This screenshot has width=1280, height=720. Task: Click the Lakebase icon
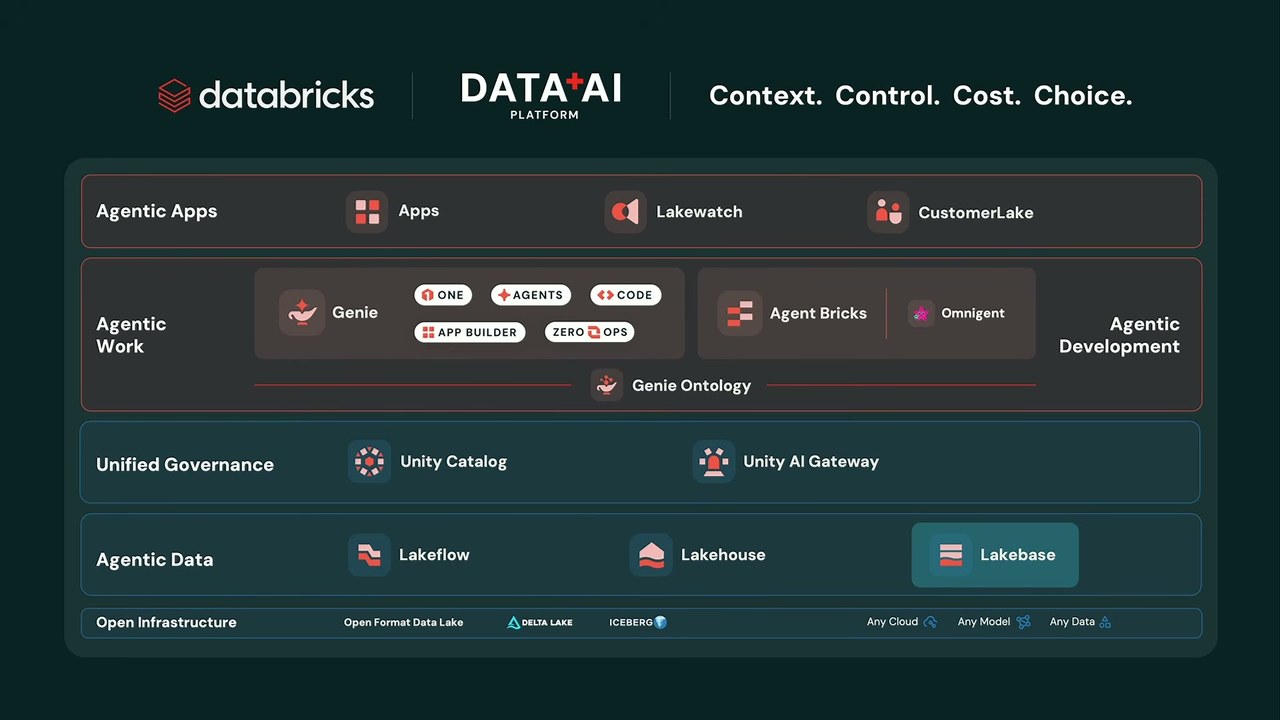[950, 555]
